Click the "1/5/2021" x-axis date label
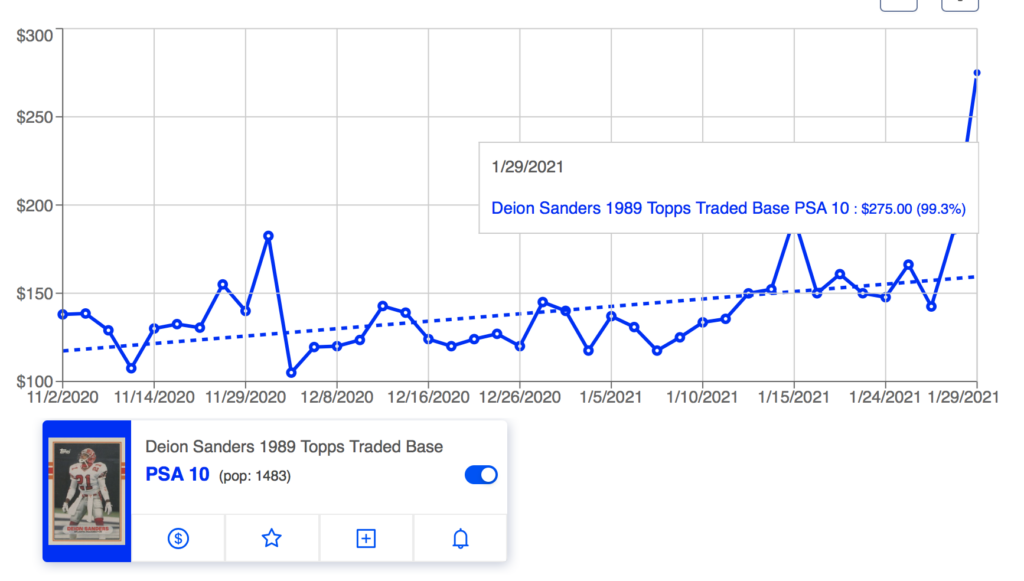The image size is (1024, 581). point(611,397)
